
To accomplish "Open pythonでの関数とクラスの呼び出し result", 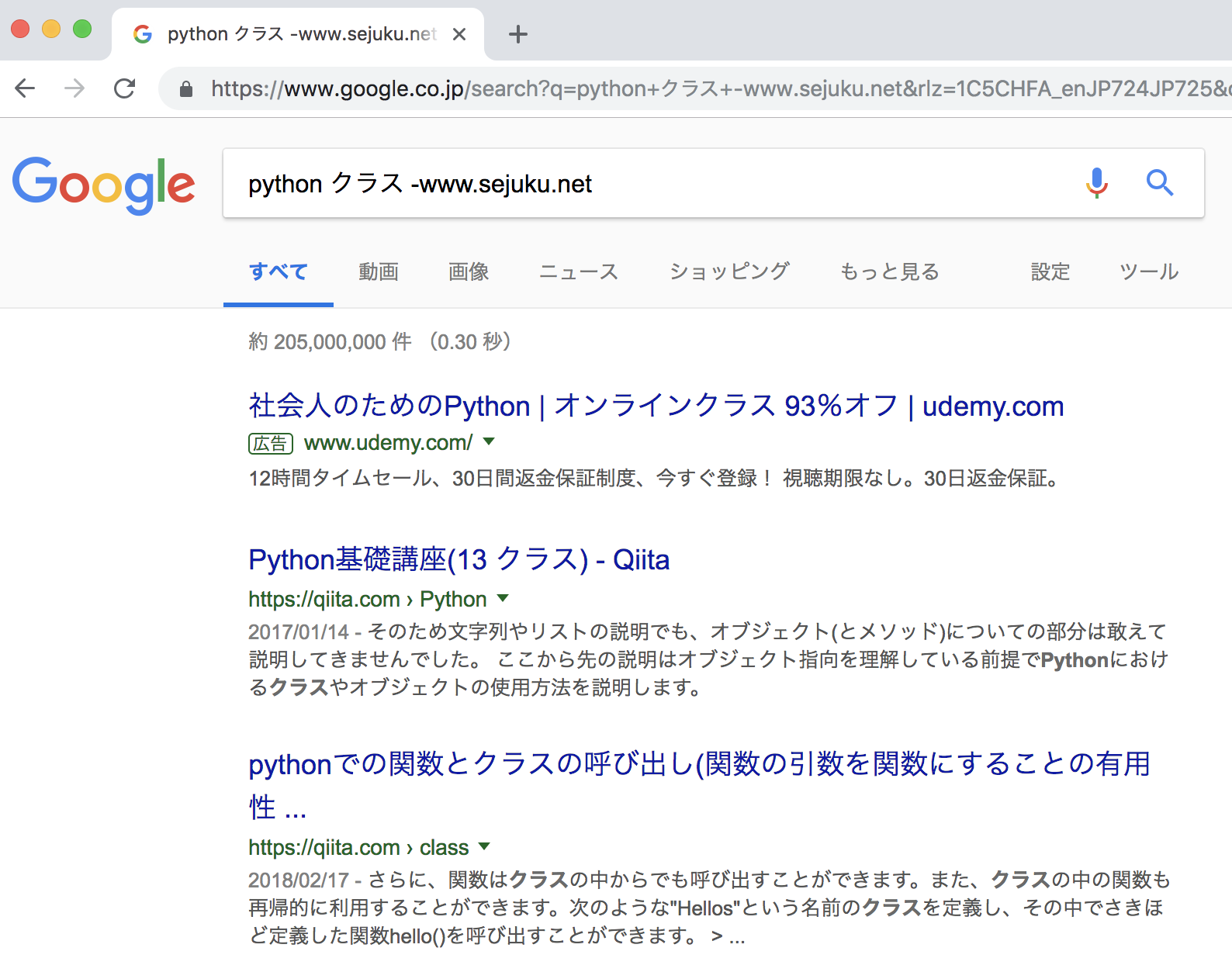I will click(x=699, y=785).
